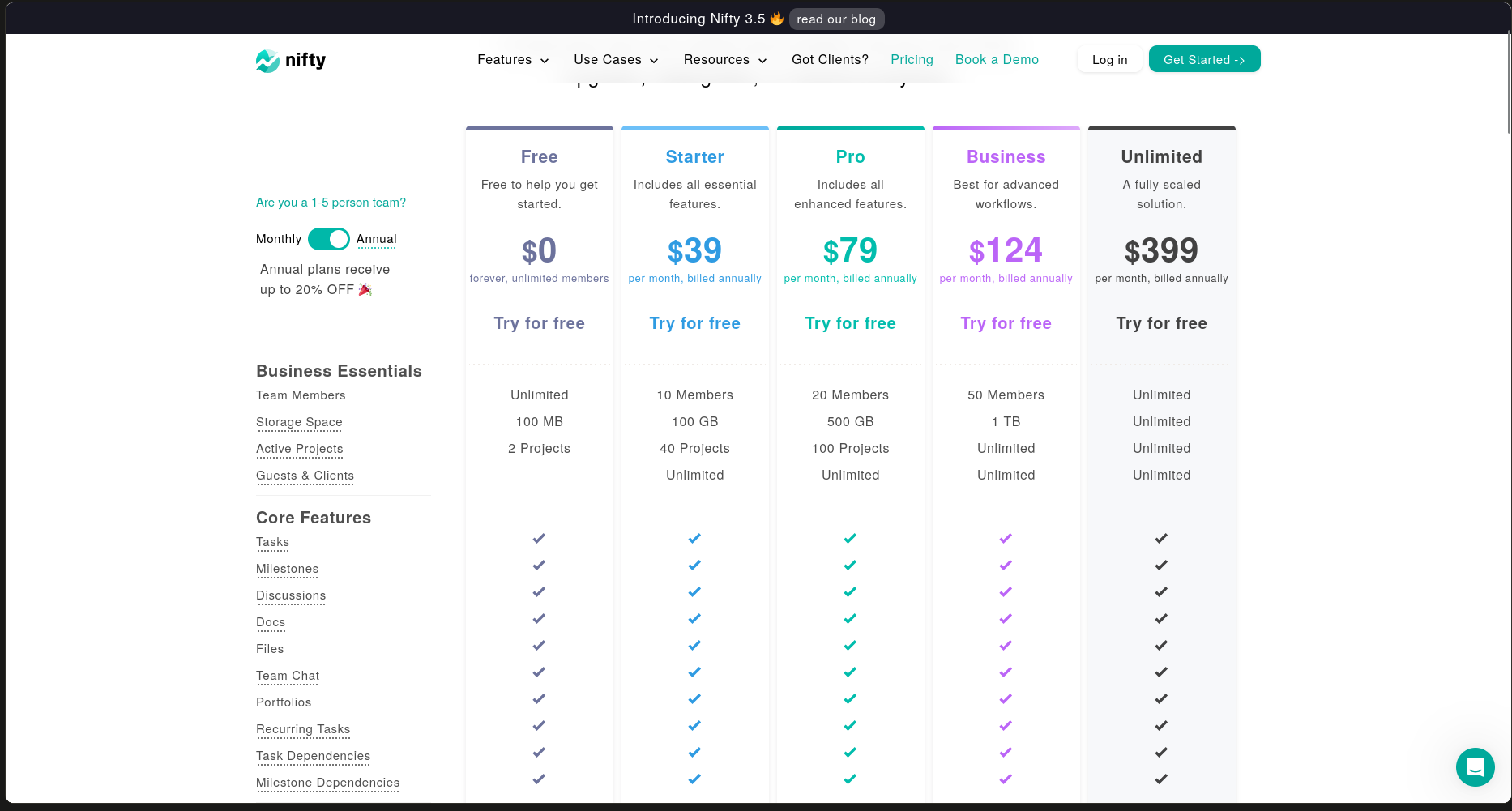
Task: Click the 40 Projects value
Action: [694, 449]
